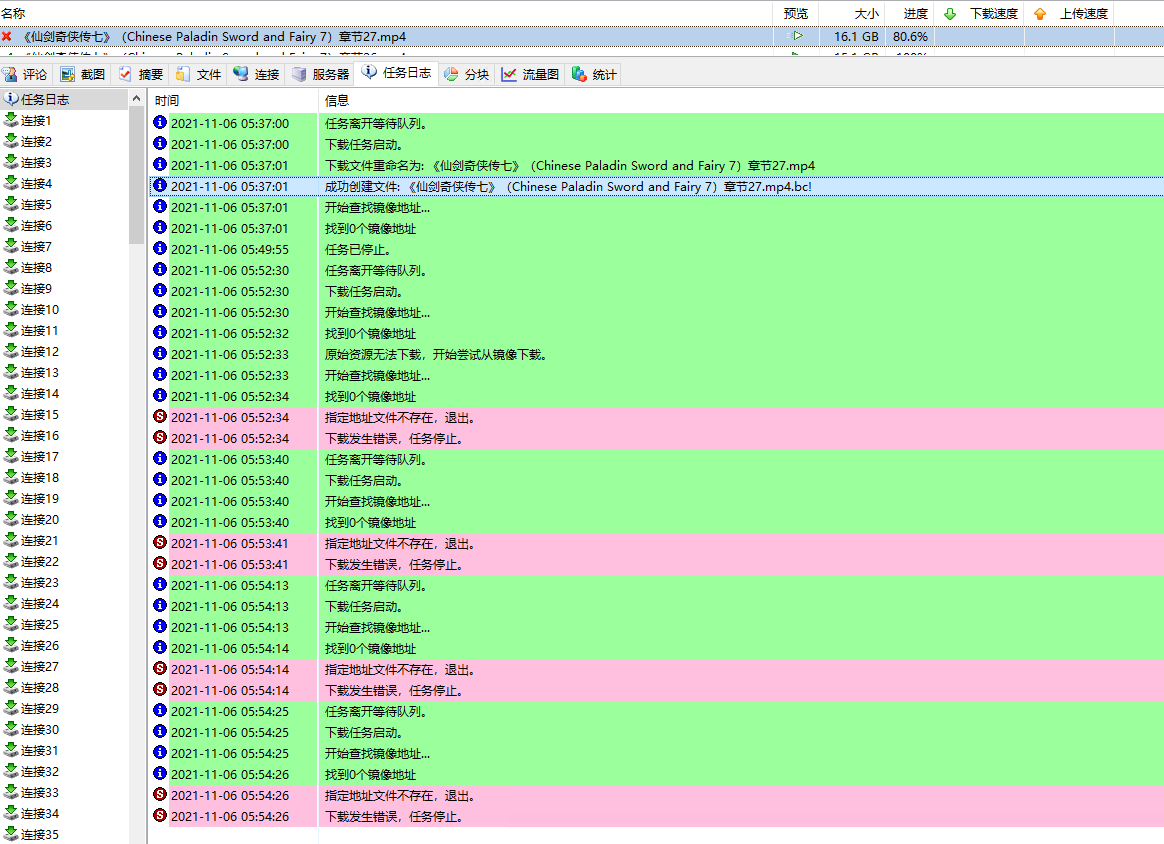Click the icon beside 连接23
Screen dimensions: 1164x844
click(11, 582)
